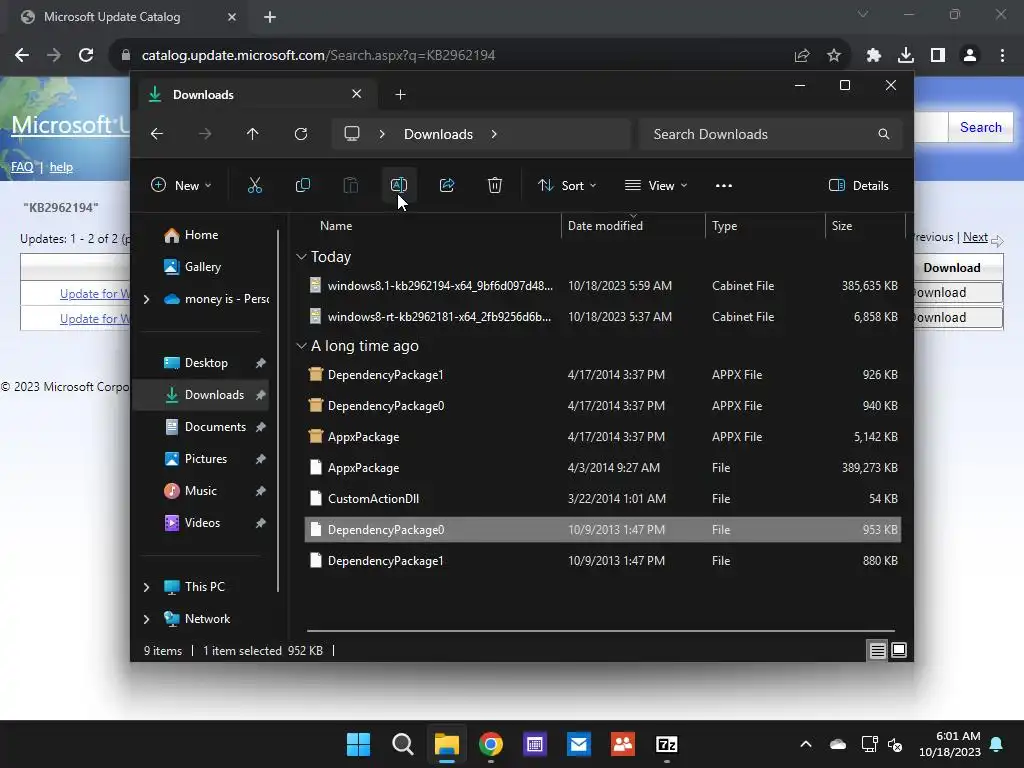Open the New dropdown menu
1024x768 pixels.
coord(181,185)
